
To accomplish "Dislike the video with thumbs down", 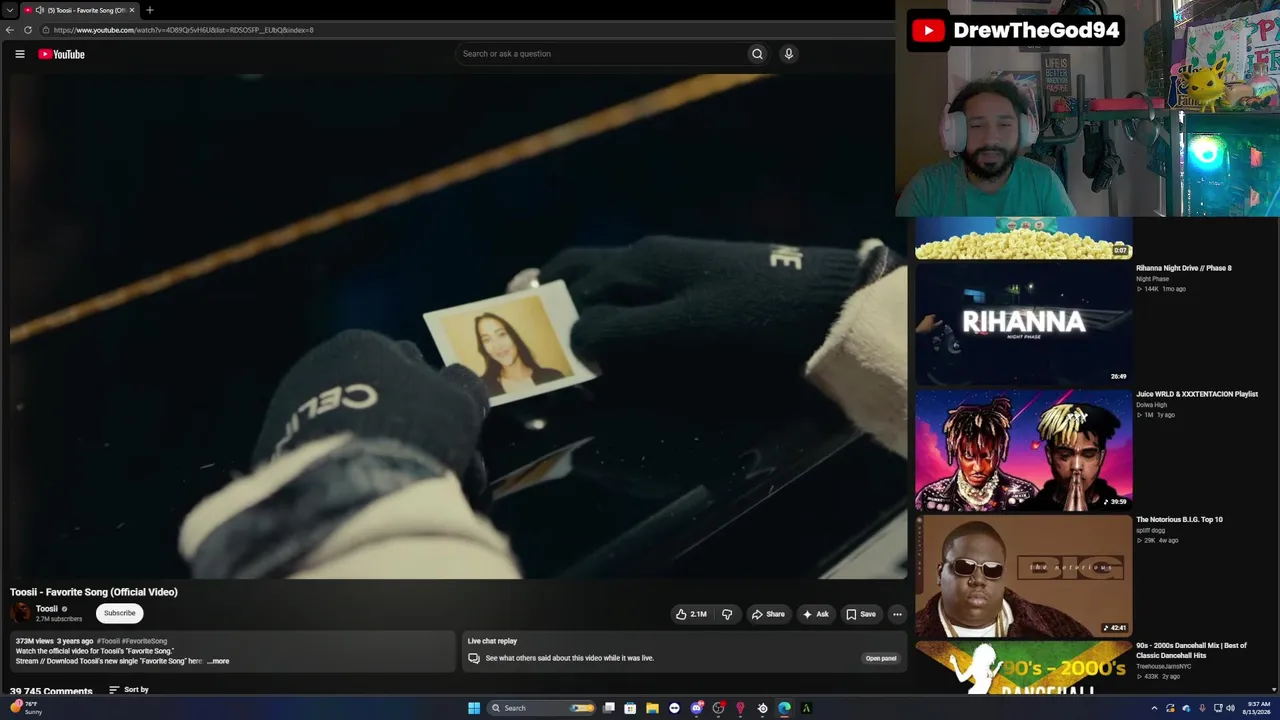I will [727, 614].
